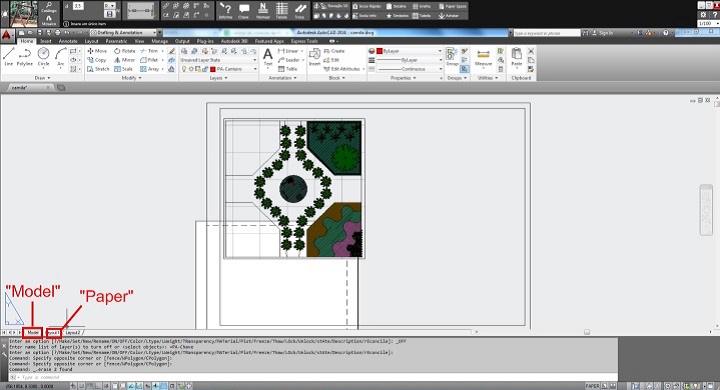The height and width of the screenshot is (390, 720).
Task: Open the Manage ribbon tab
Action: 159,41
